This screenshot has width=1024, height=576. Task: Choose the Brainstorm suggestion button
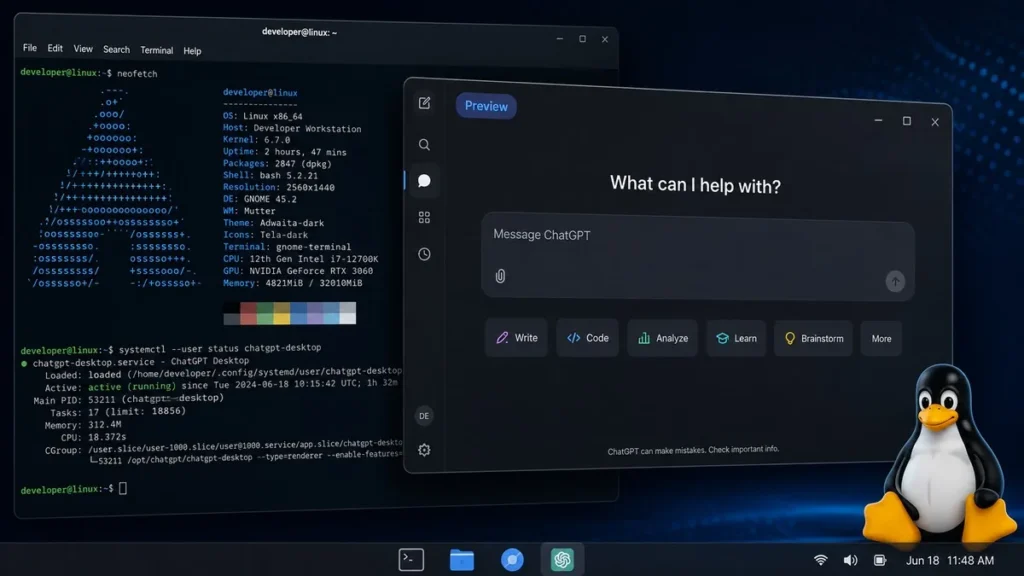(814, 338)
